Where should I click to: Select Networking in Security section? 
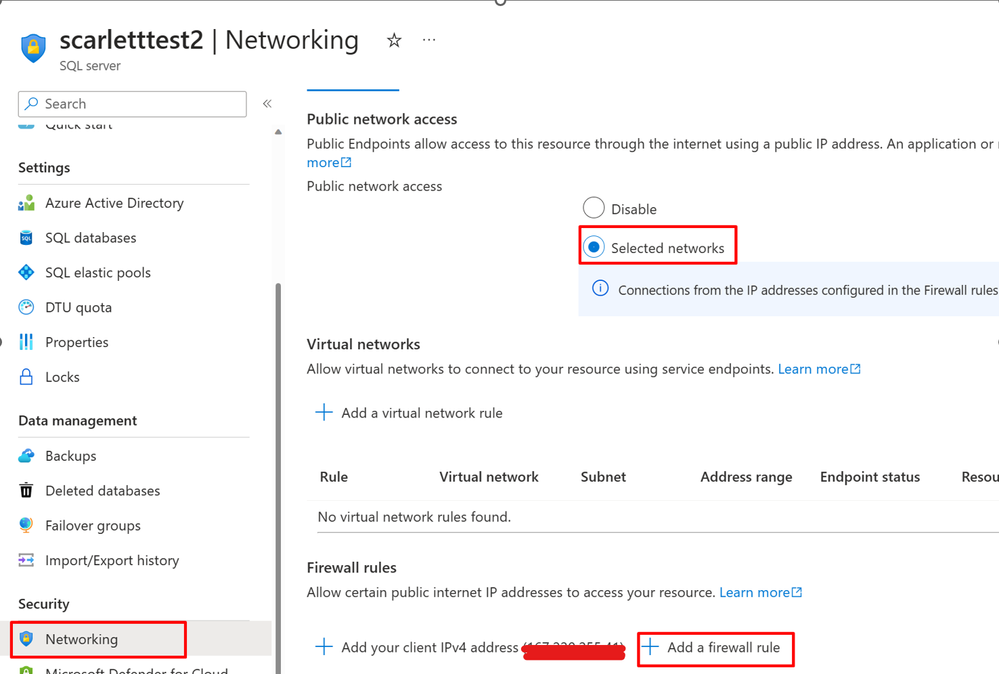coord(82,639)
